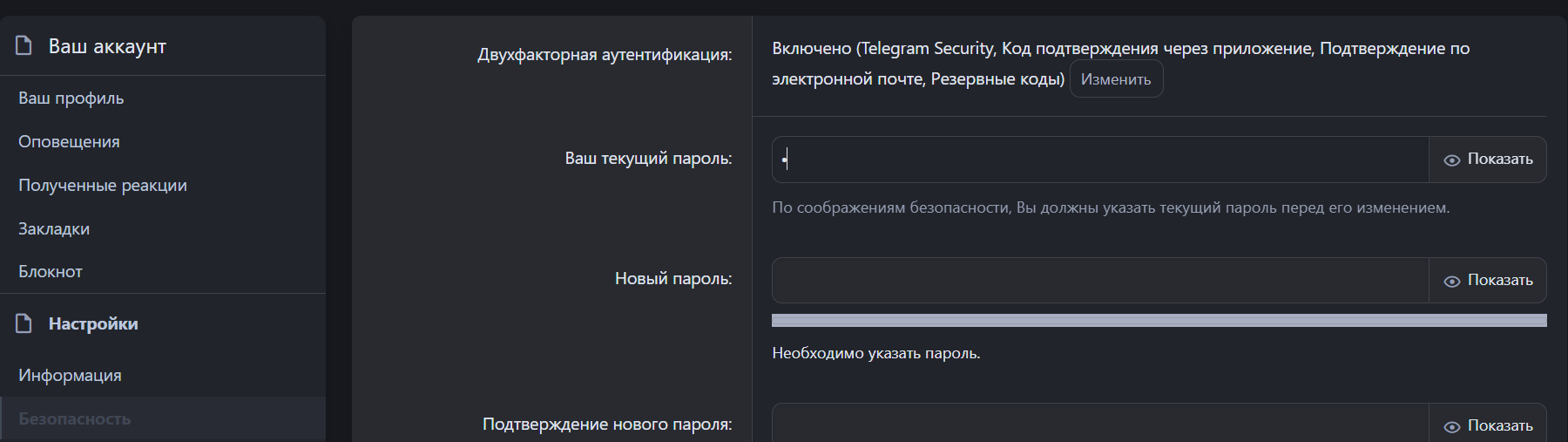
Task: Click into the Новый пароль field
Action: pyautogui.click(x=1099, y=281)
